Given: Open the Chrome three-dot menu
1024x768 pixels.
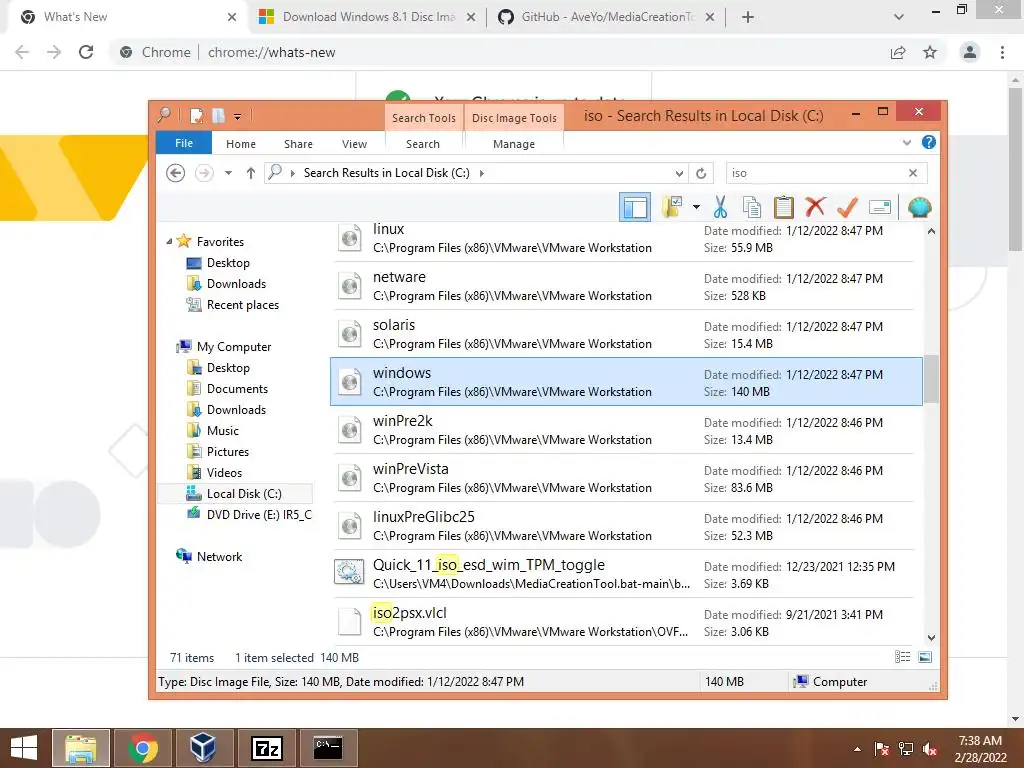Looking at the screenshot, I should tap(1002, 52).
